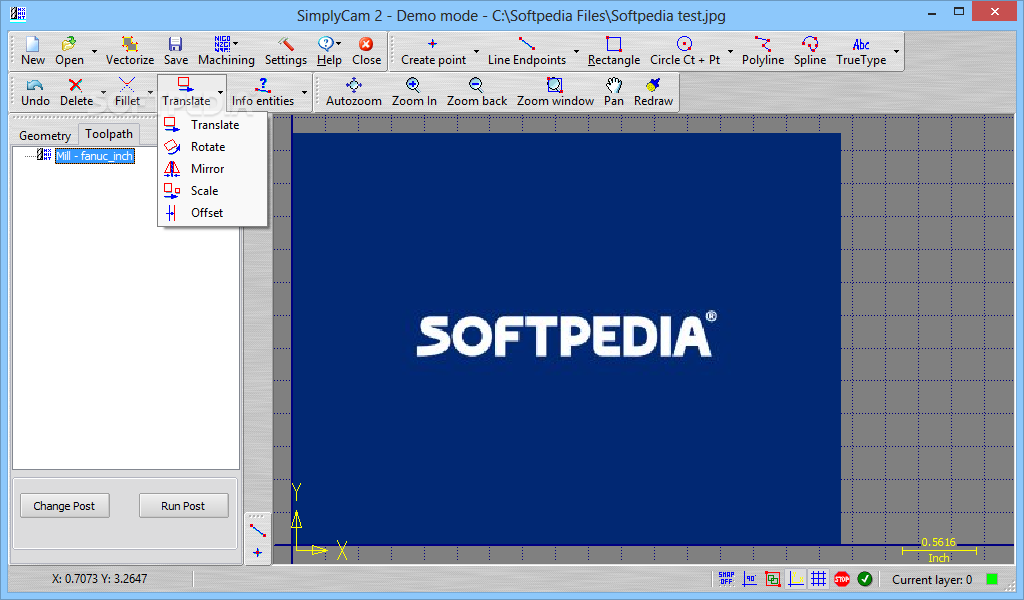The height and width of the screenshot is (600, 1024).
Task: Toggle the XY axis display
Action: [x=796, y=579]
